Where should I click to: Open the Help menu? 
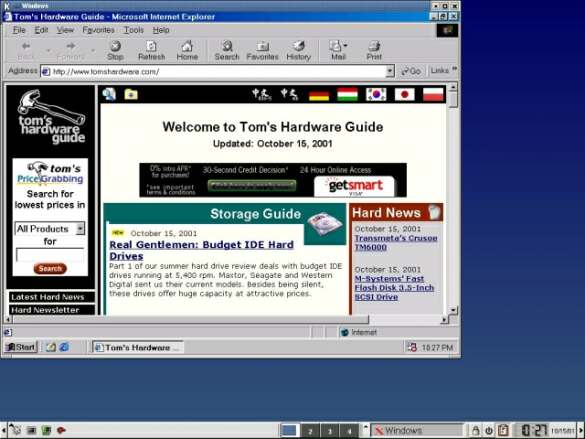point(161,30)
